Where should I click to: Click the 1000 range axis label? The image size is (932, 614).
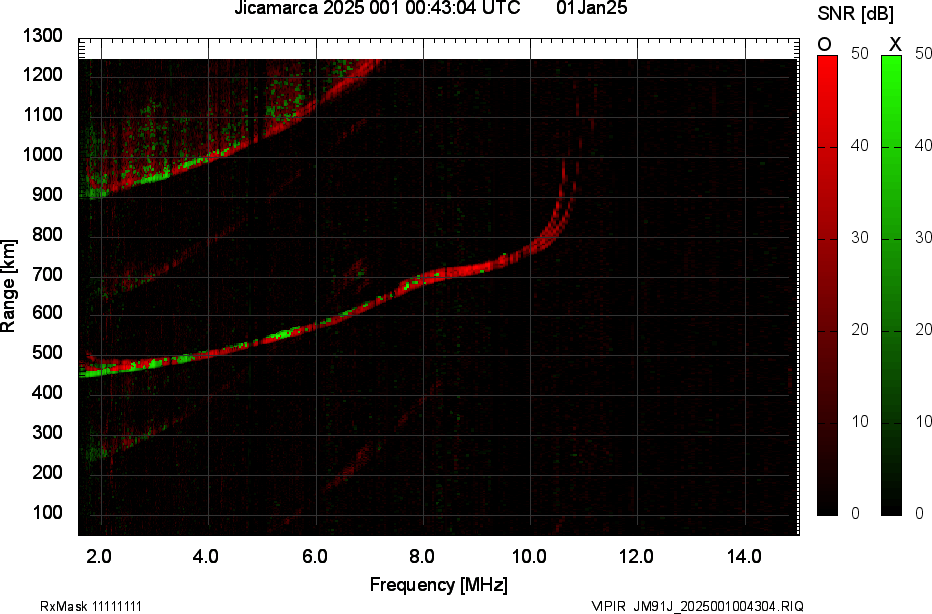click(42, 155)
